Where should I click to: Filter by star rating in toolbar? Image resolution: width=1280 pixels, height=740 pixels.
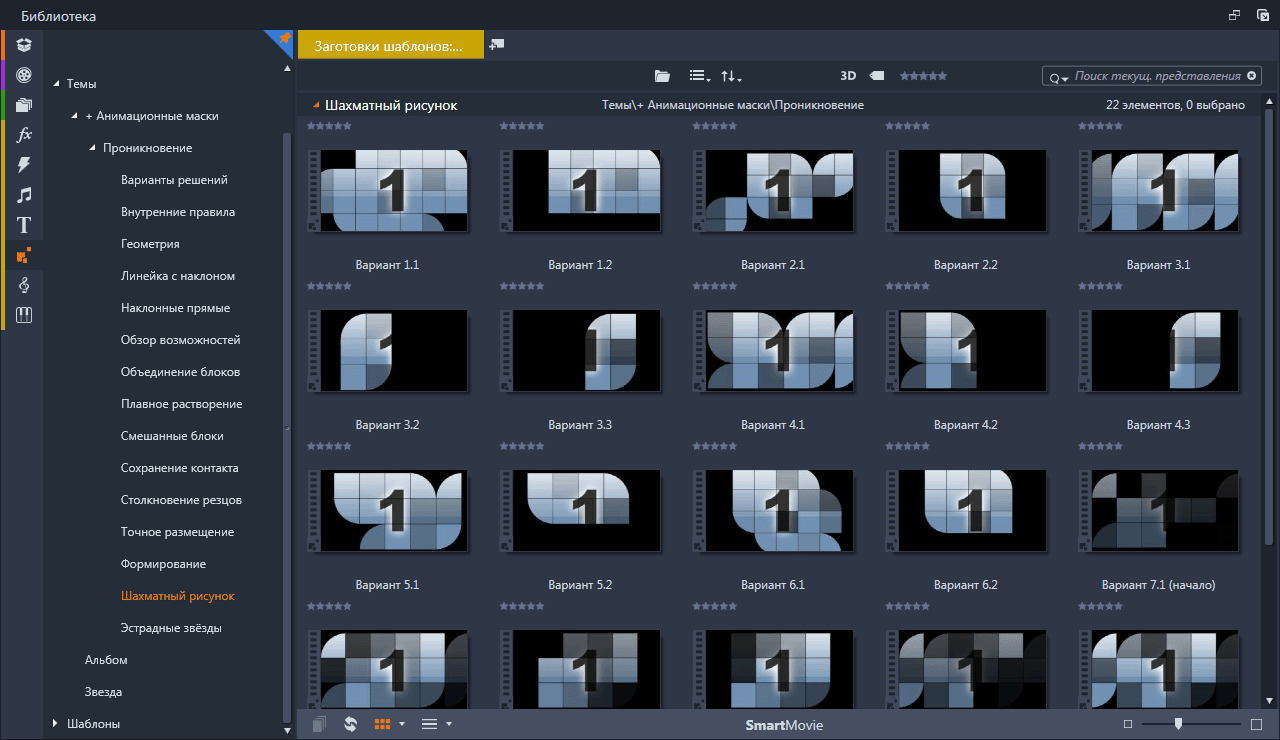tap(923, 76)
